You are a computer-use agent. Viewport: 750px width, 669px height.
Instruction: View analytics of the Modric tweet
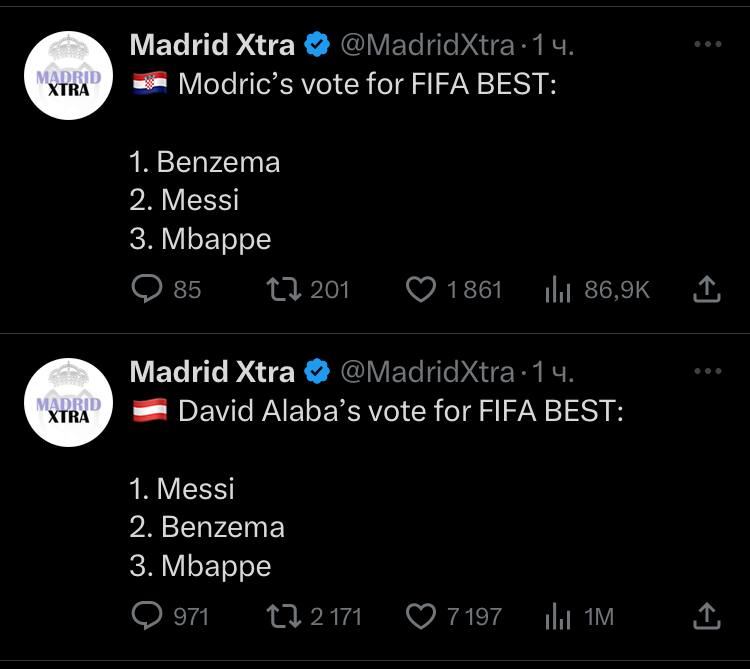coord(556,290)
